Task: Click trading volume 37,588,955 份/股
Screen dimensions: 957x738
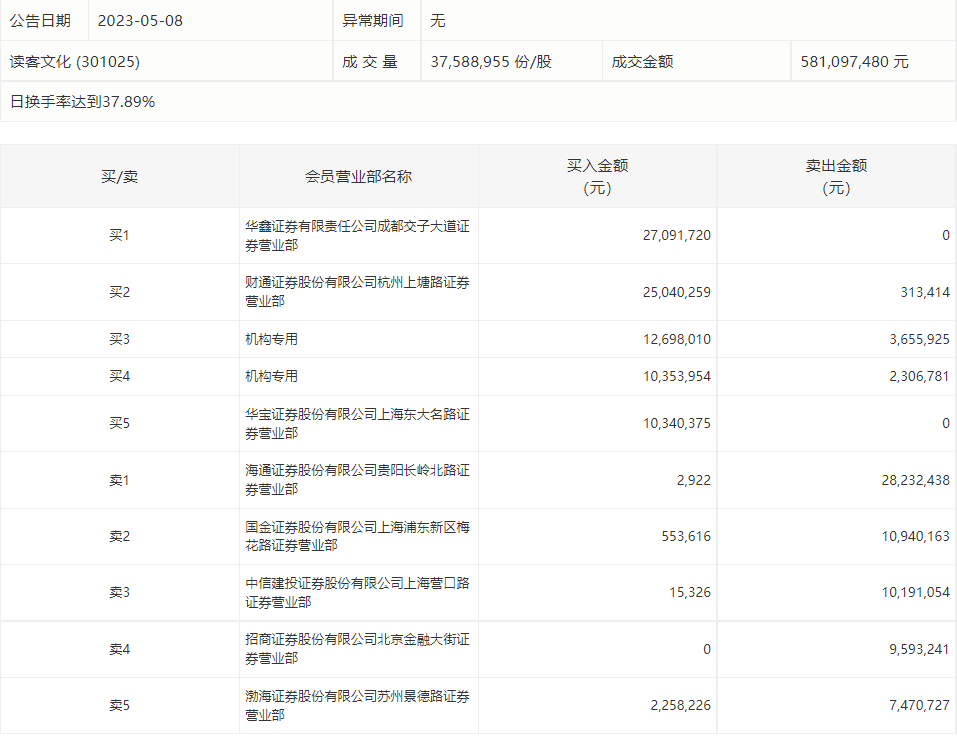Action: (491, 62)
